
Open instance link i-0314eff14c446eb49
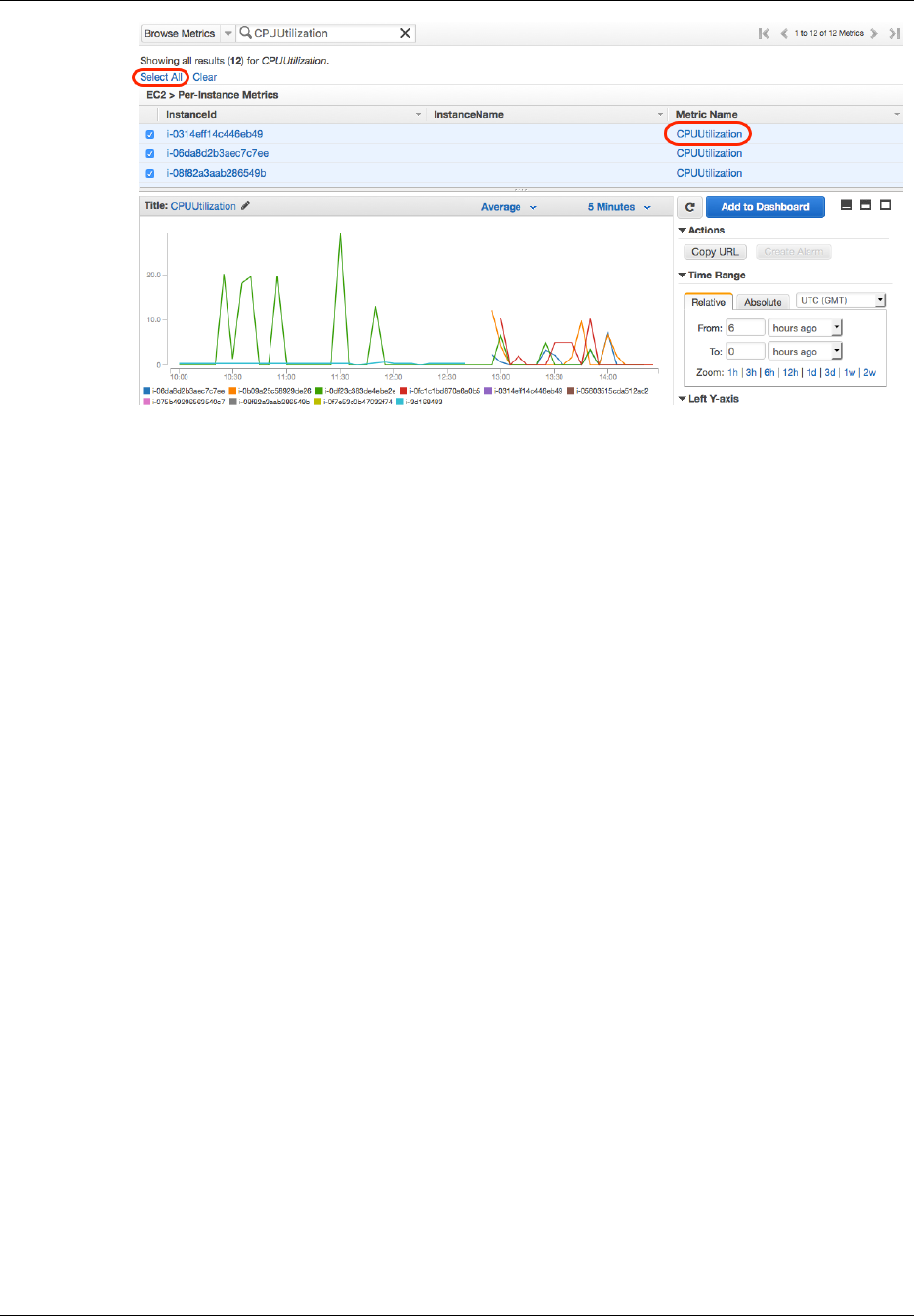pyautogui.click(x=214, y=134)
